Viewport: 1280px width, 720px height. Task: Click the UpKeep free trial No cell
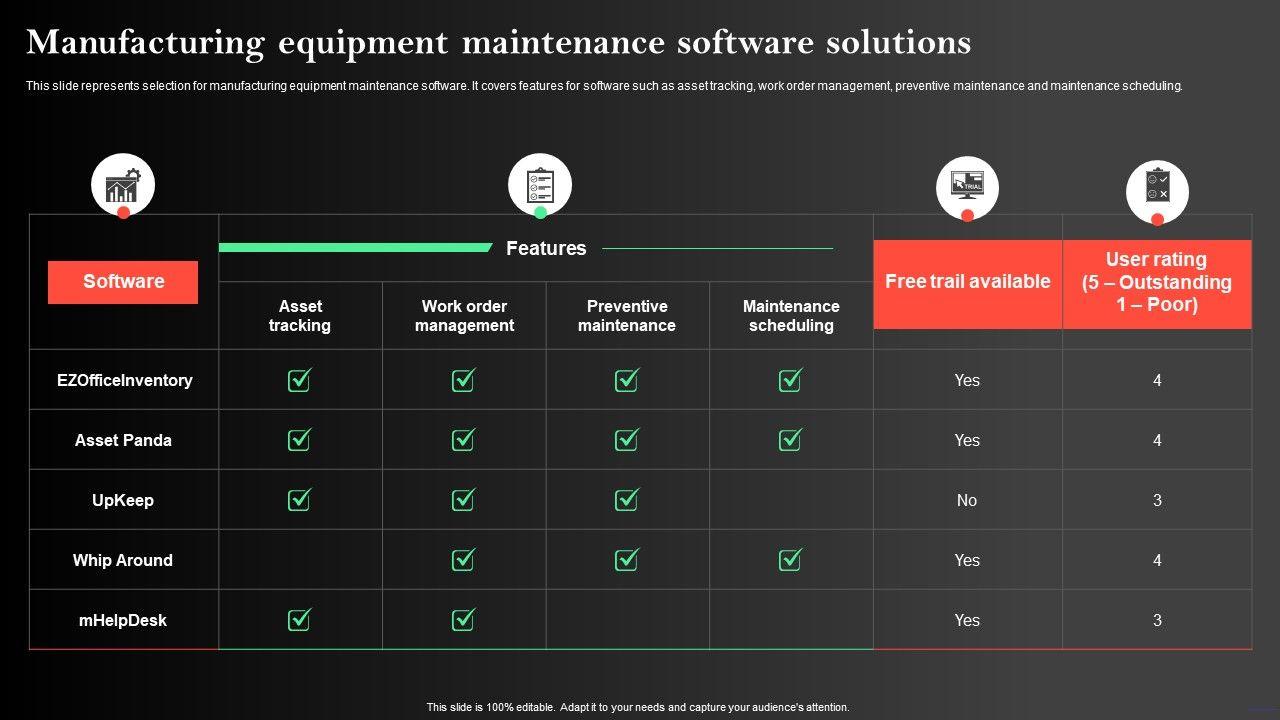[967, 500]
